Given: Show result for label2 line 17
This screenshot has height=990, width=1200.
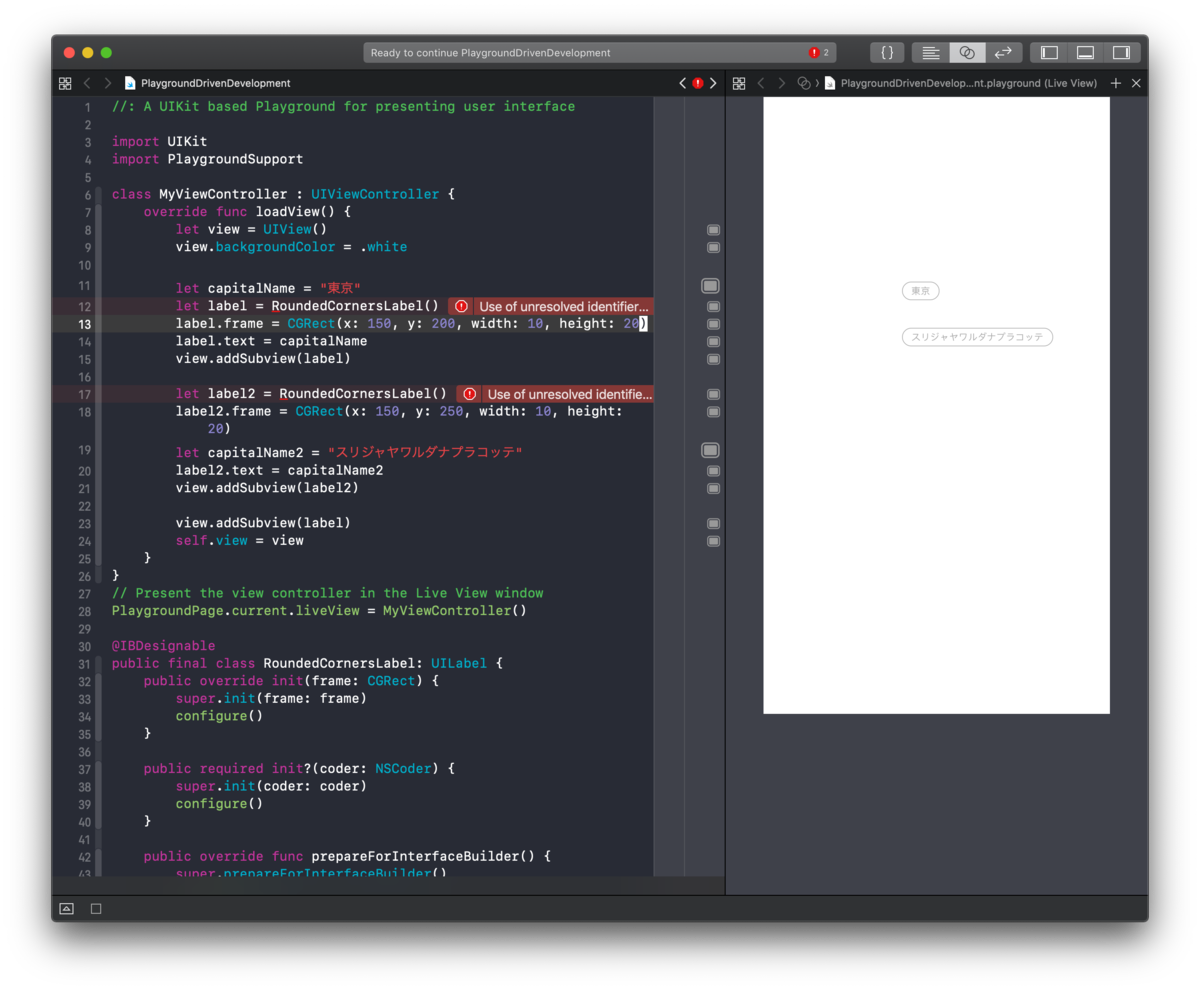Looking at the screenshot, I should pyautogui.click(x=714, y=394).
